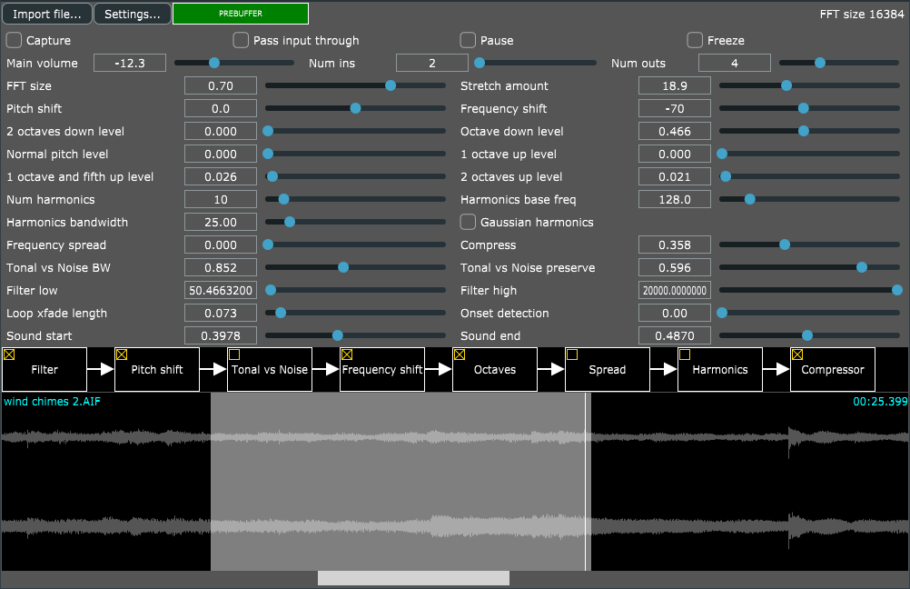Click the green PREBUFFER button

point(239,14)
